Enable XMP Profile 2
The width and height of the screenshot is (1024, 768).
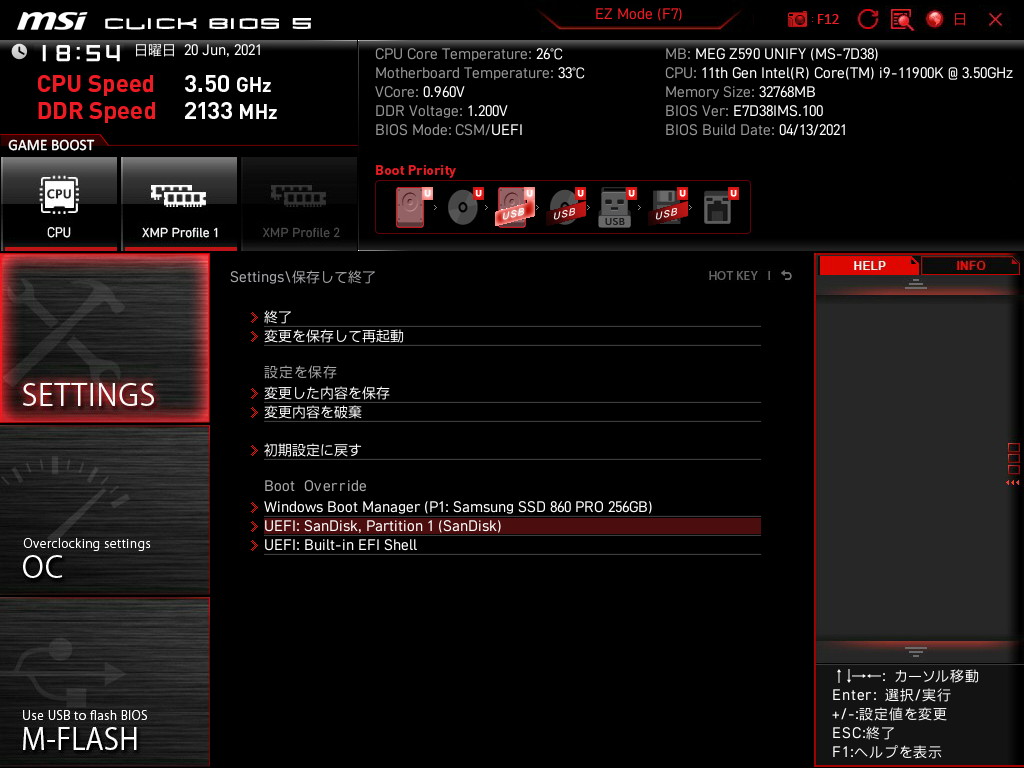[300, 203]
